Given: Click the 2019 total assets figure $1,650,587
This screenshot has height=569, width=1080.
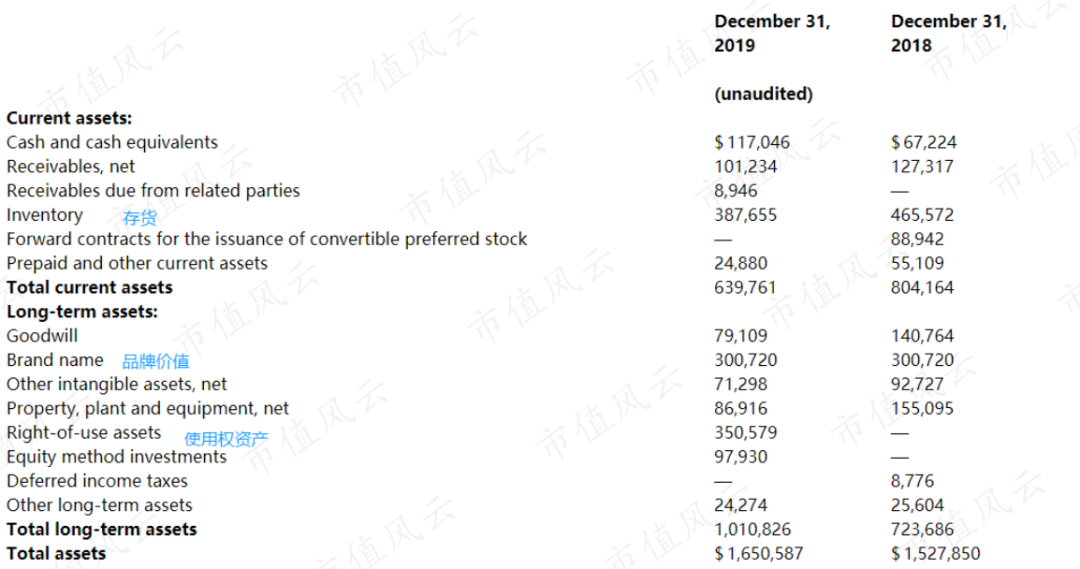Looking at the screenshot, I should (x=759, y=554).
